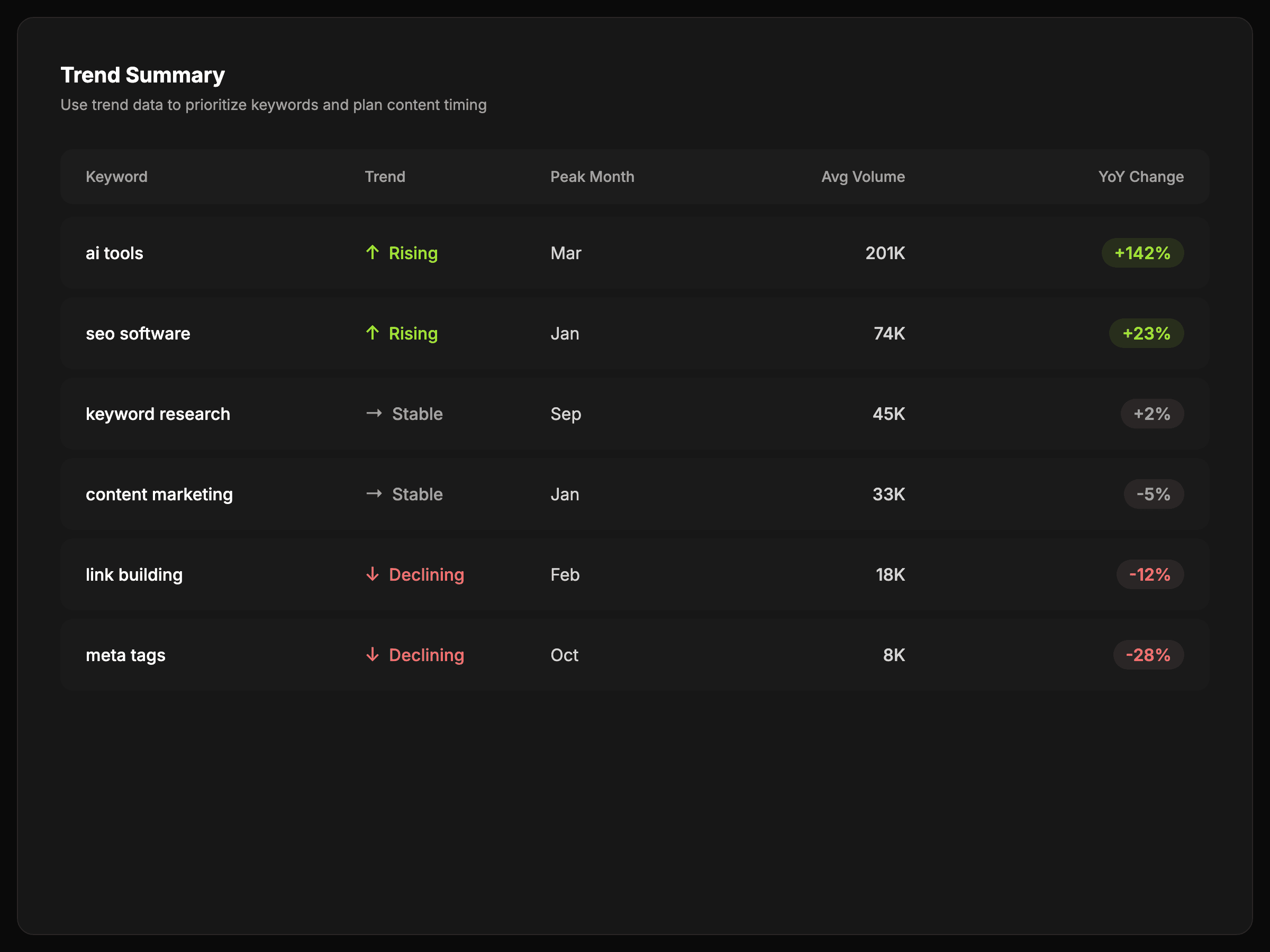
Task: Select the Keyword column header
Action: click(x=116, y=177)
